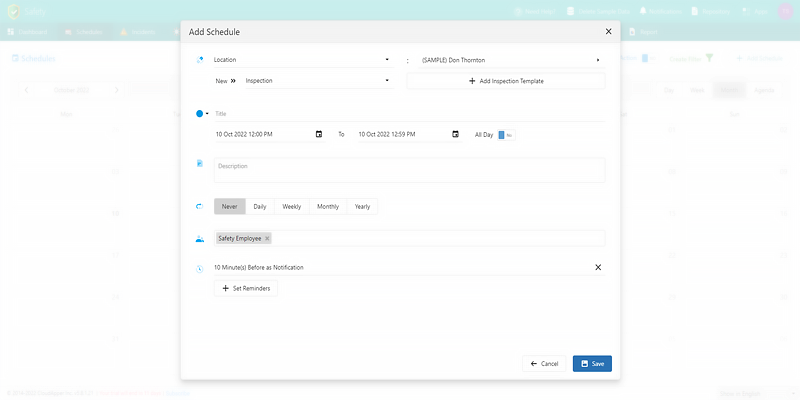
Task: Choose the Daily repeat tab
Action: (260, 207)
